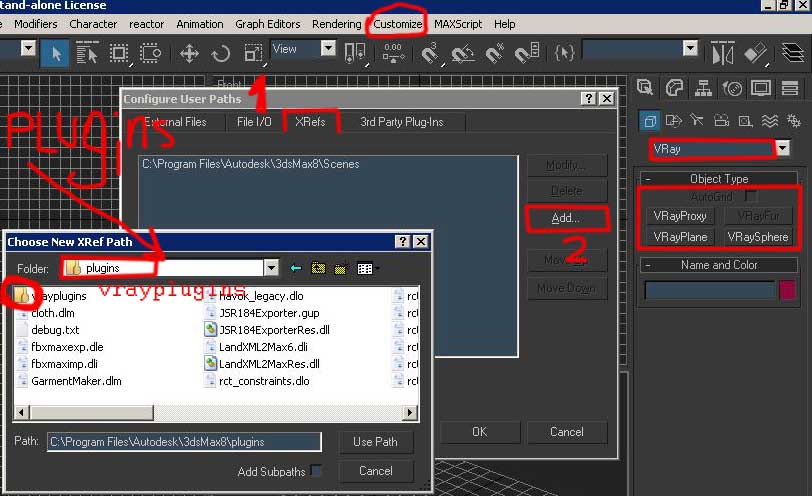Select Lights category icon
This screenshot has width=812, height=496.
click(697, 121)
